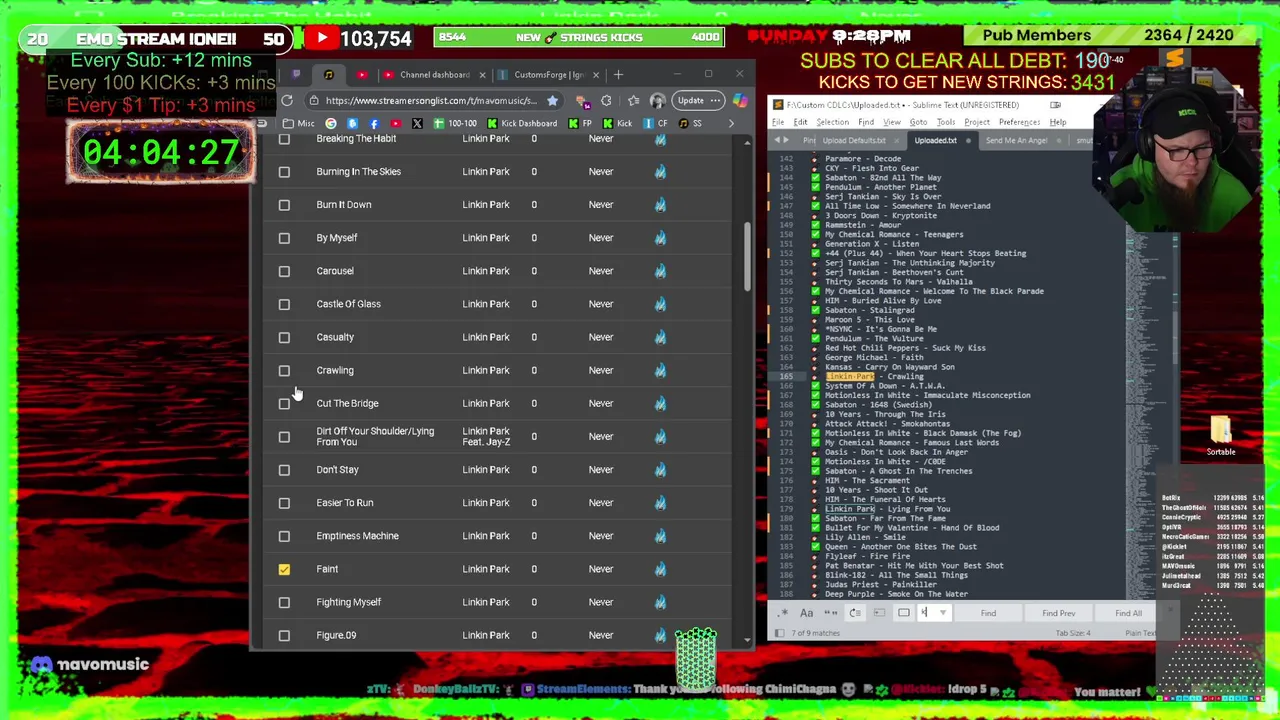Viewport: 1280px width, 720px height.
Task: Open the 100-100 bookmark
Action: coord(454,123)
